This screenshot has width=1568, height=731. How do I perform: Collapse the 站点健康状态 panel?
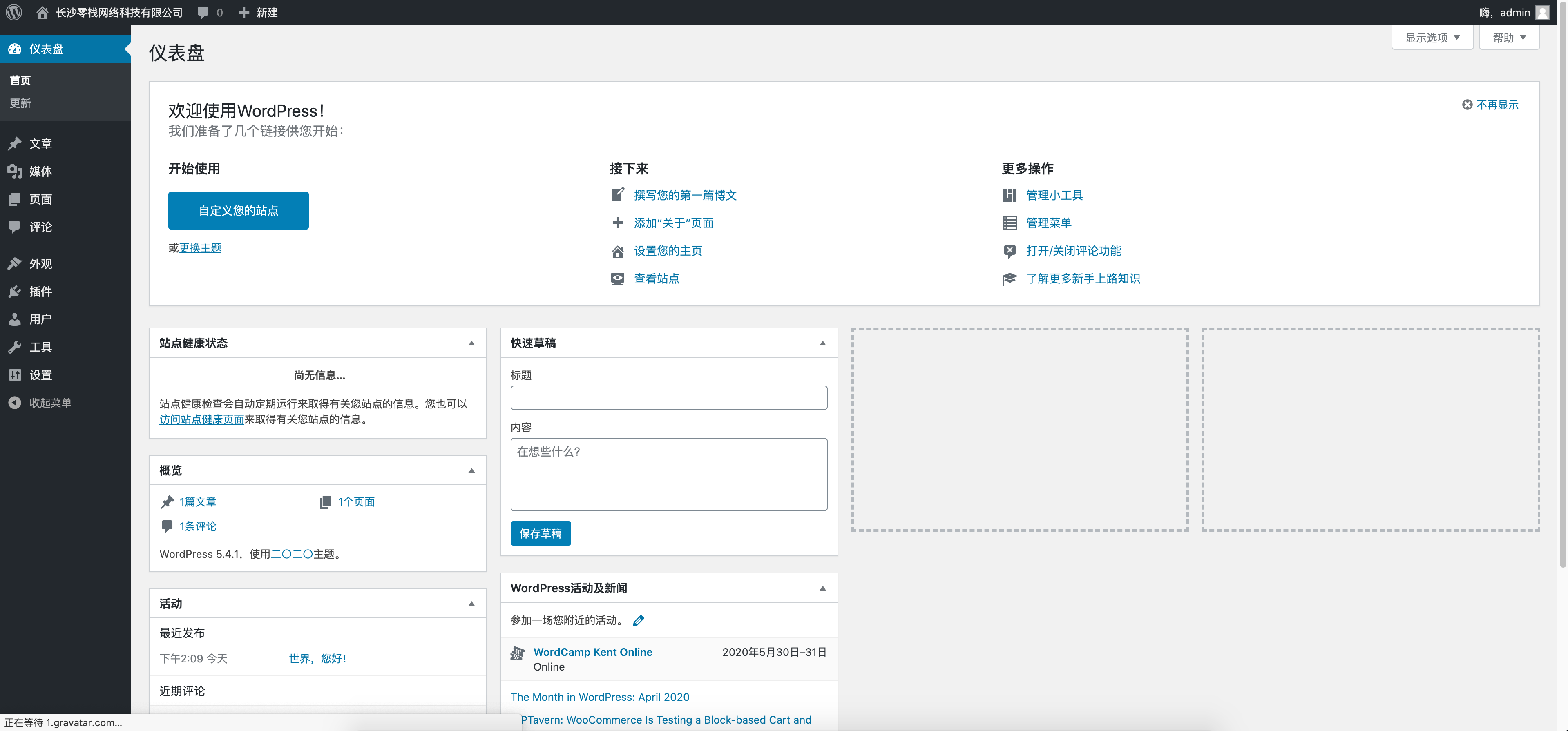471,343
